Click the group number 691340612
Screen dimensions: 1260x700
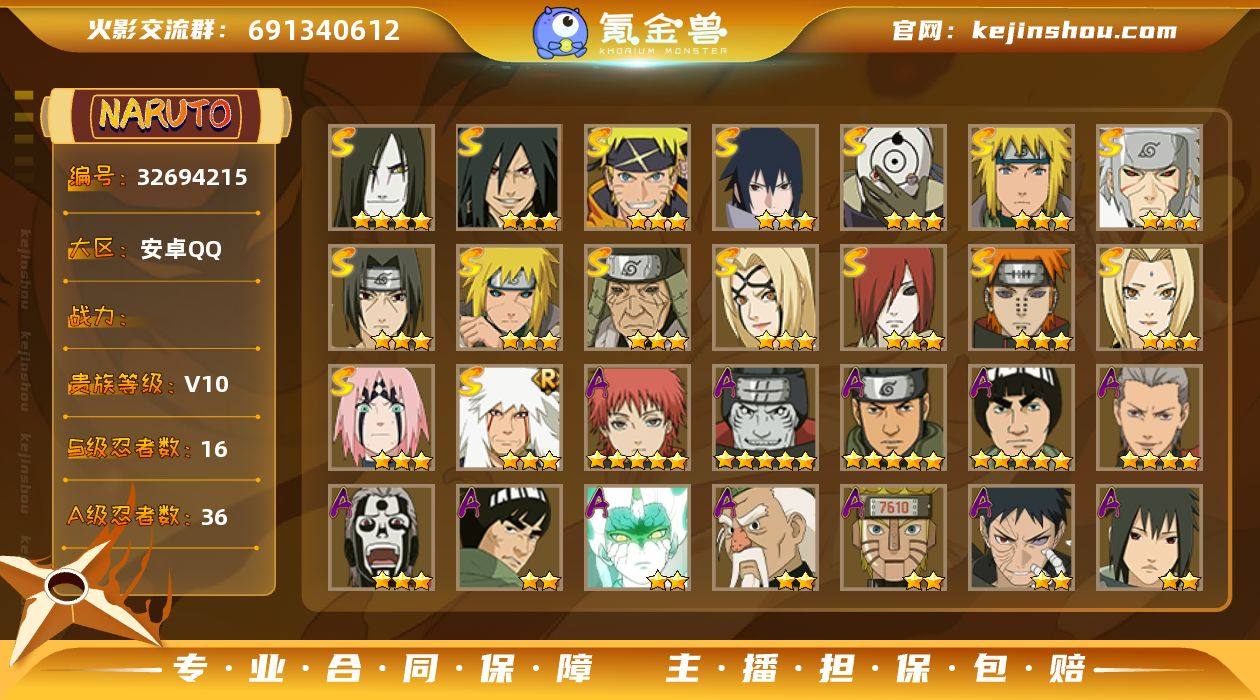324,30
